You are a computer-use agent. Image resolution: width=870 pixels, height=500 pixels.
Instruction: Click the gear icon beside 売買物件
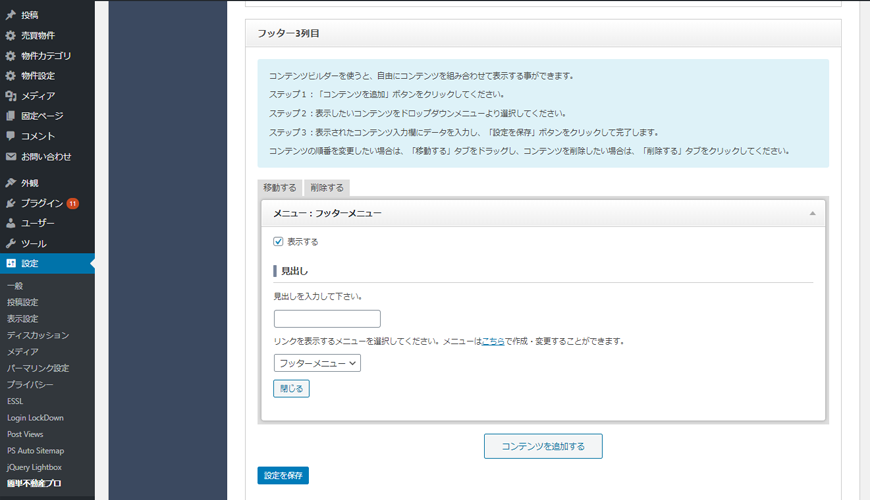coord(11,36)
